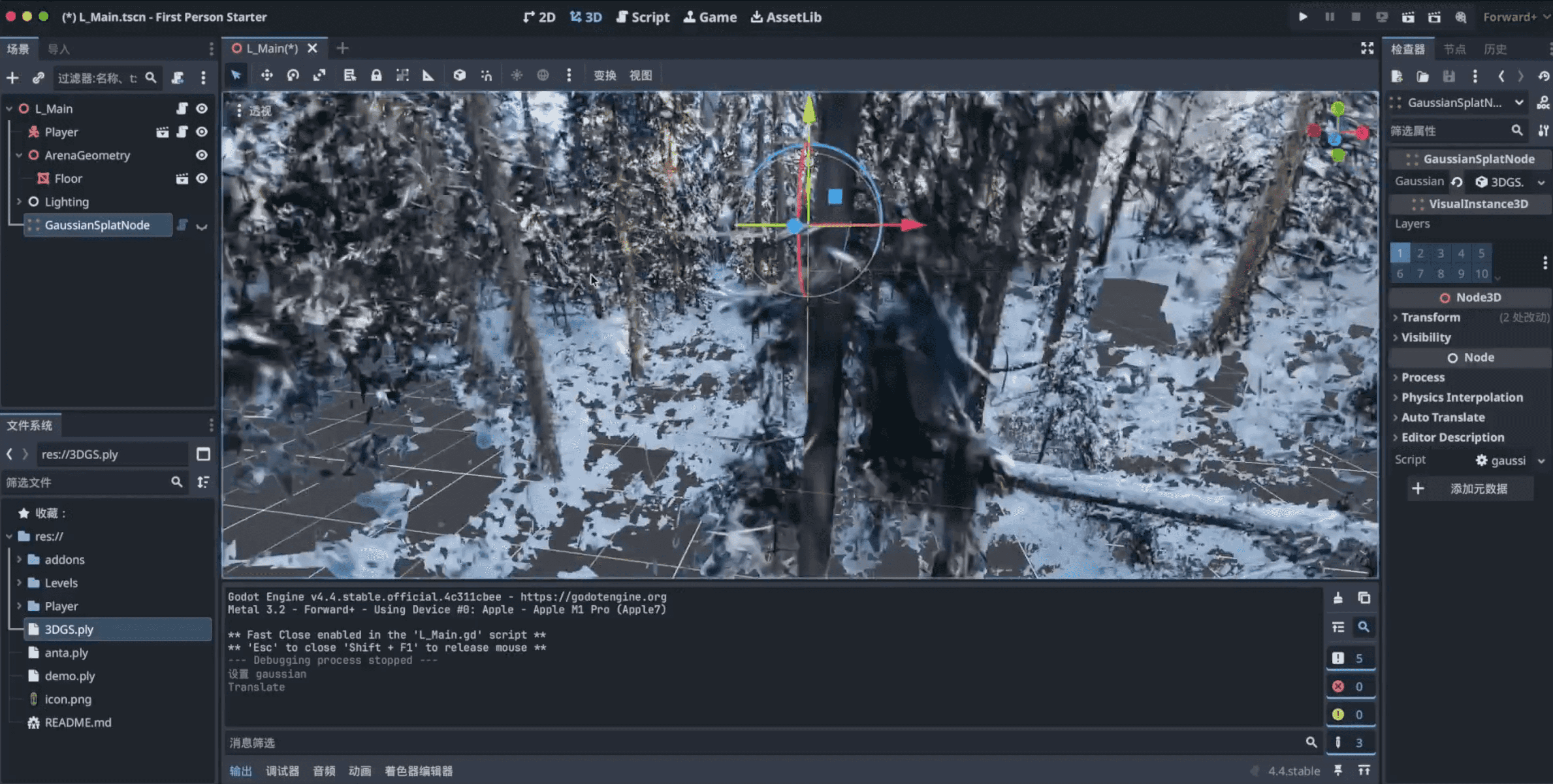Save the resource with the inspector disk icon
Viewport: 1553px width, 784px height.
click(x=1449, y=76)
